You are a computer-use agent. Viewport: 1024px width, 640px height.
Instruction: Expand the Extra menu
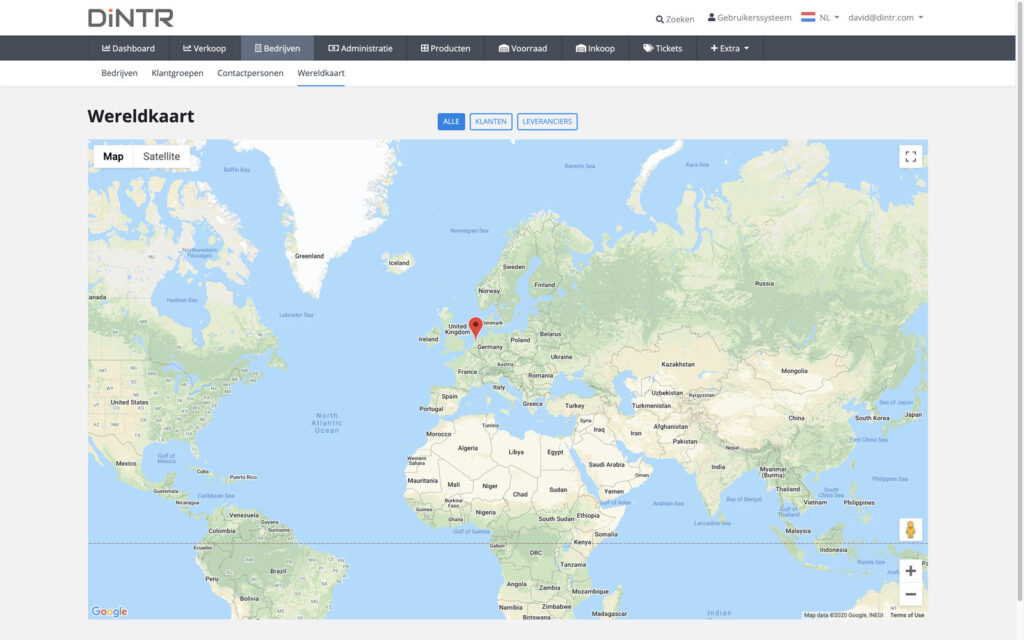(729, 48)
